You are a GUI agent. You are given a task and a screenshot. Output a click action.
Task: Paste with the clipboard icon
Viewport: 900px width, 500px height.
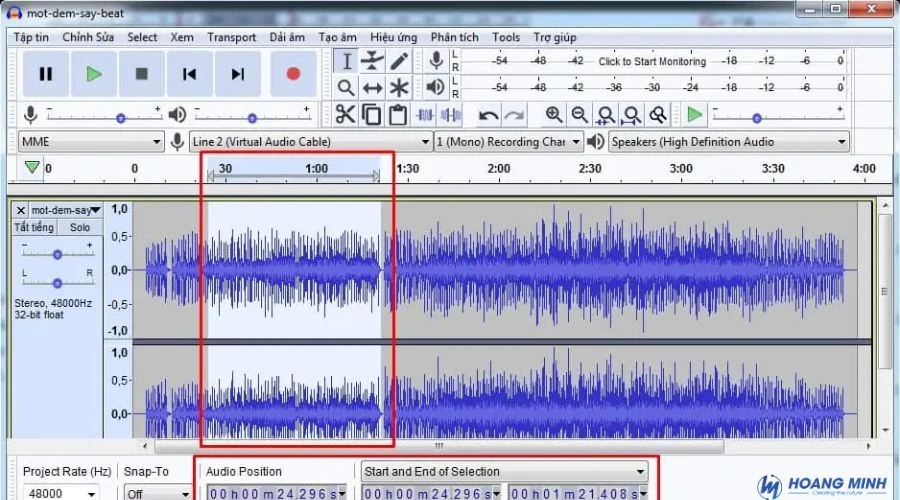(x=398, y=115)
